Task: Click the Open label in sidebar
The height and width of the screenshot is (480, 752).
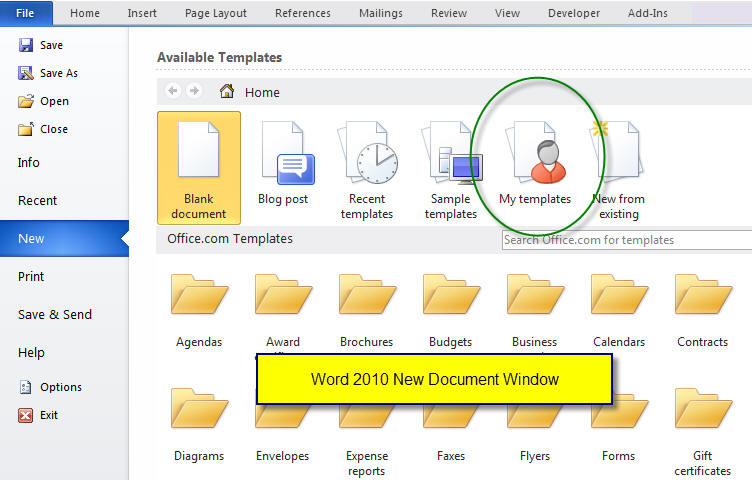Action: point(54,101)
